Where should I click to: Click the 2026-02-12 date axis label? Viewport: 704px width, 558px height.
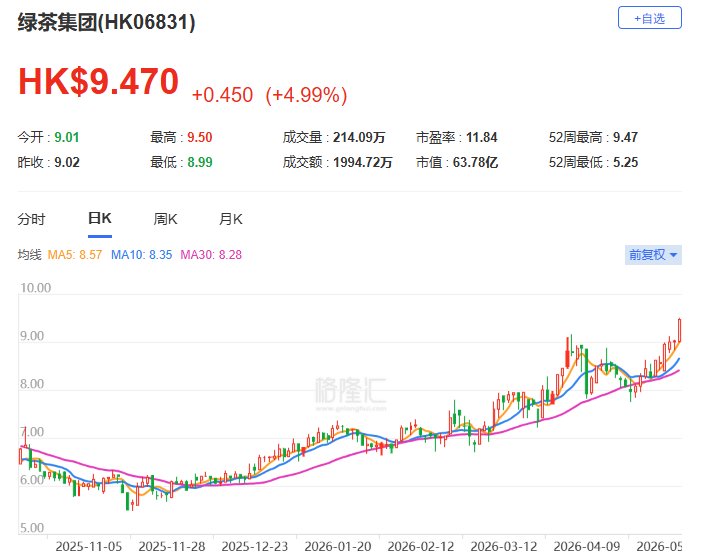pyautogui.click(x=421, y=546)
